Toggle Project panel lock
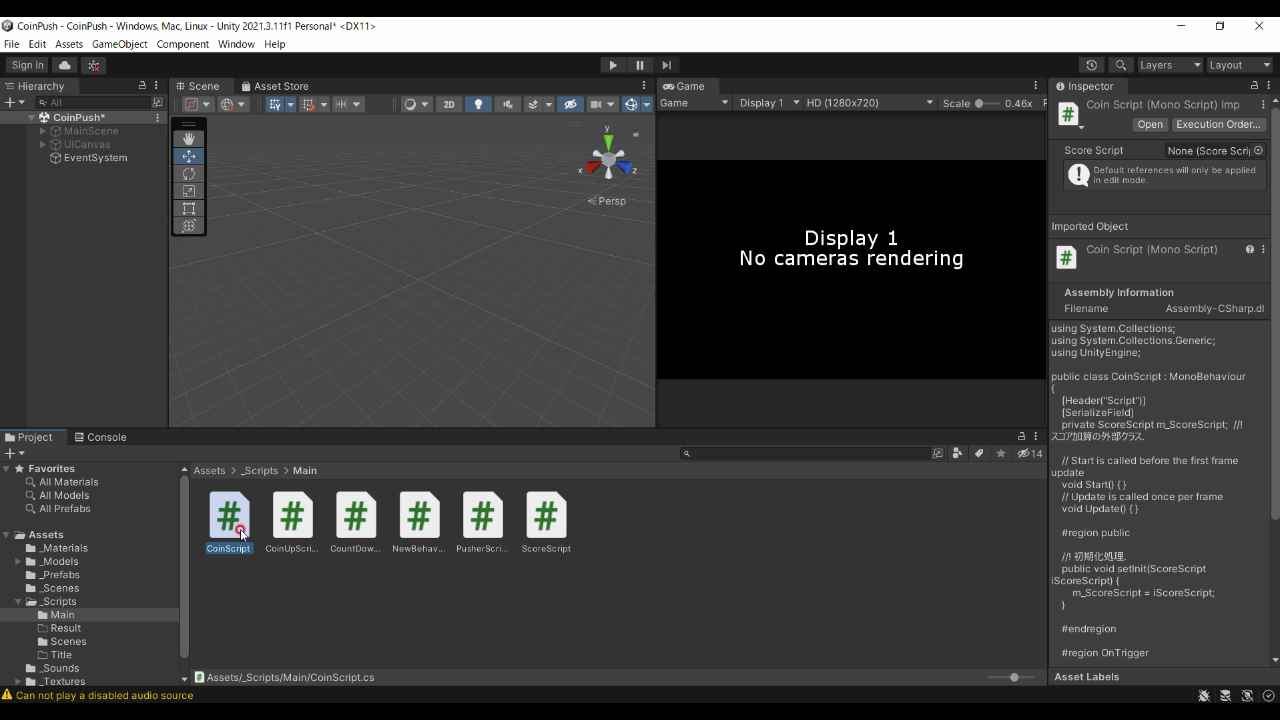The width and height of the screenshot is (1280, 720). pos(1021,437)
